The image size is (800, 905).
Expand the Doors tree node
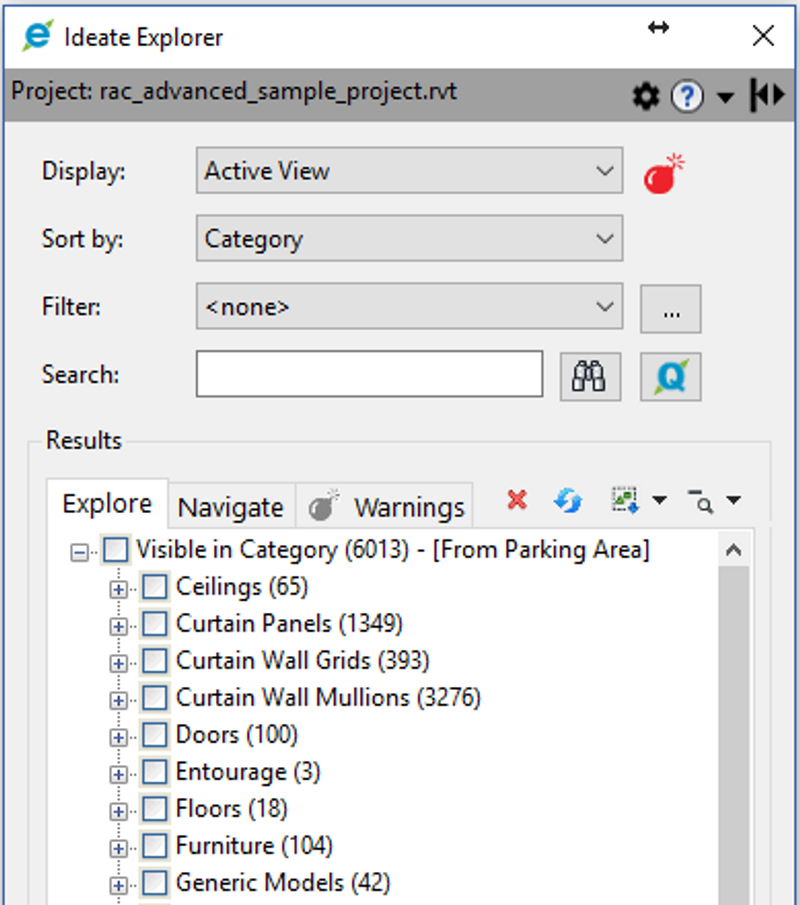[118, 738]
